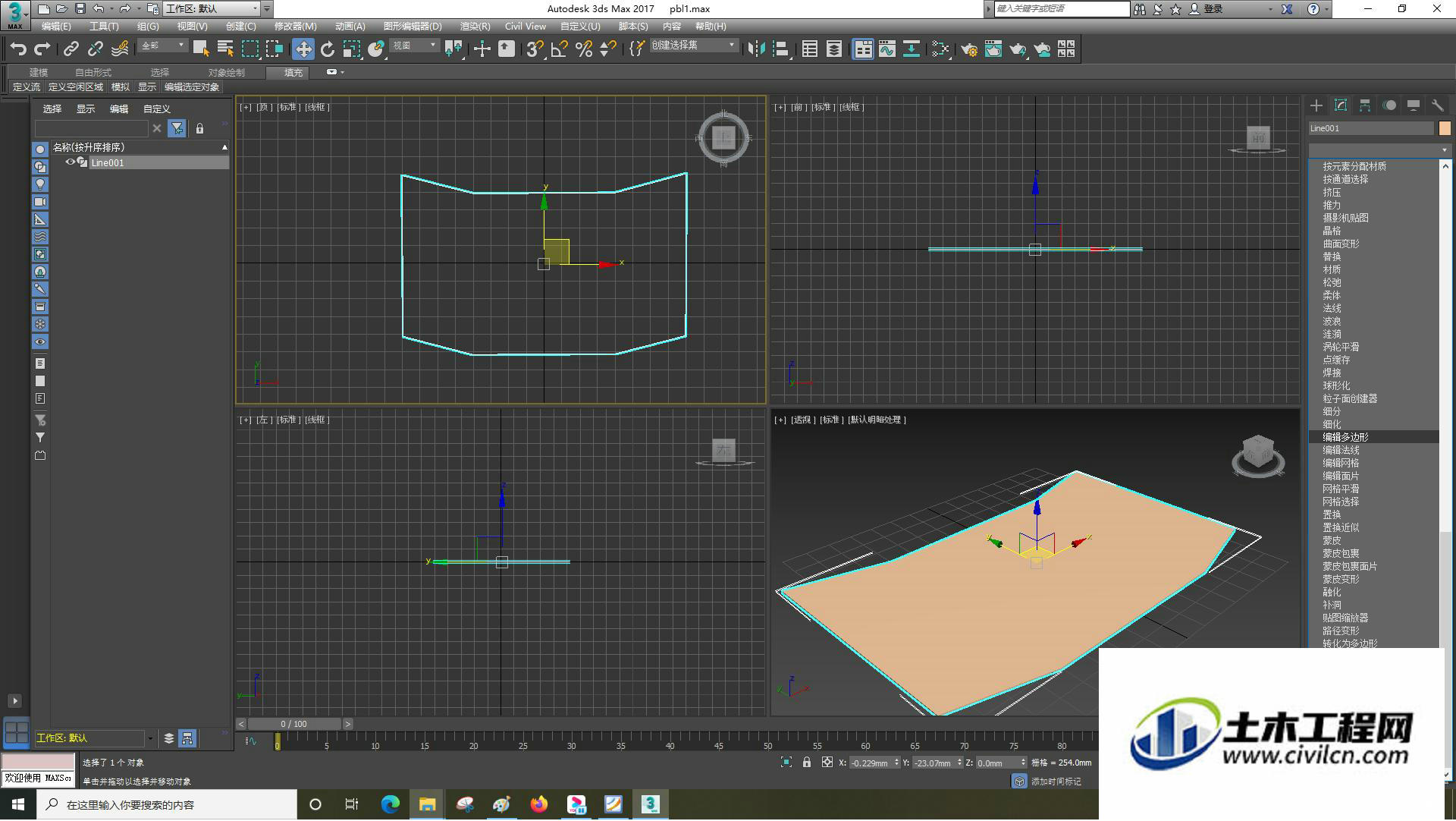This screenshot has width=1456, height=821.
Task: Toggle the Spinner Snap button
Action: click(x=607, y=49)
